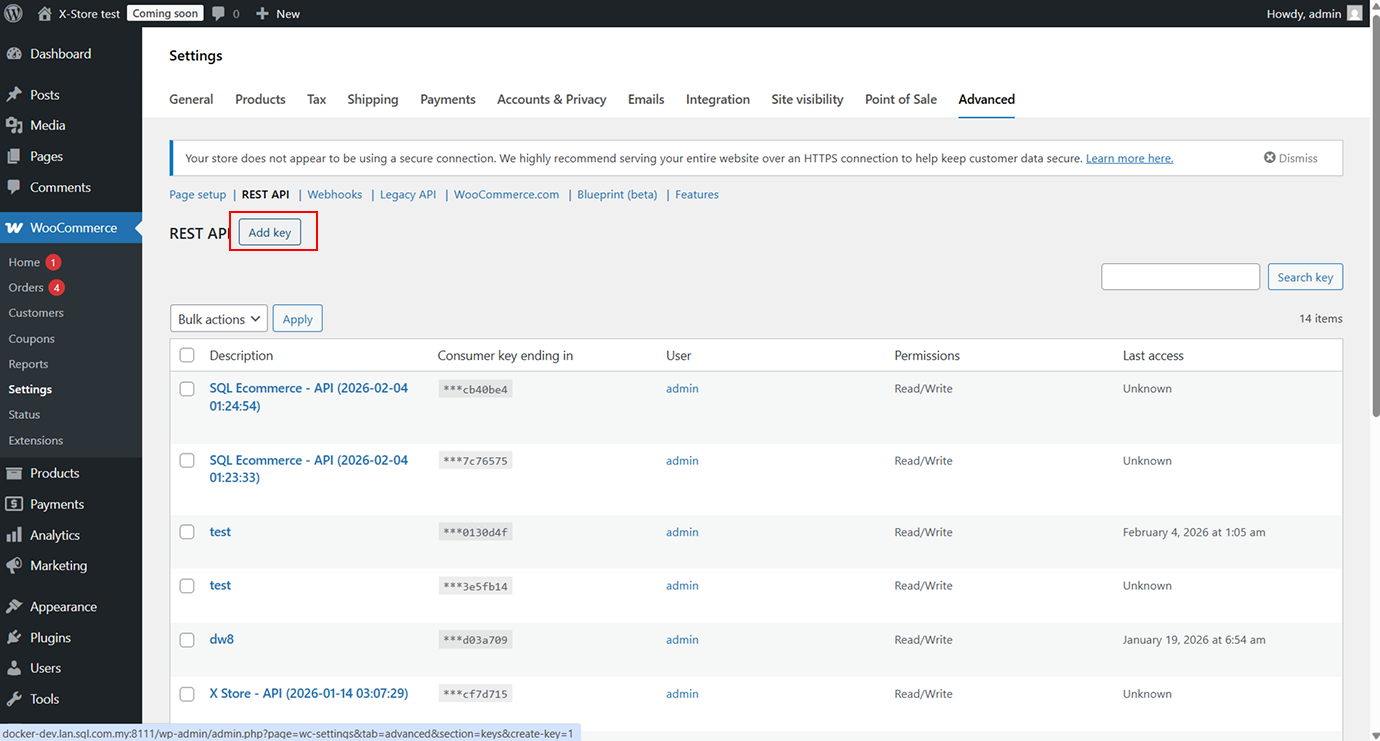The image size is (1380, 741).
Task: Dismiss the HTTPS secure connection notice
Action: pyautogui.click(x=1290, y=158)
